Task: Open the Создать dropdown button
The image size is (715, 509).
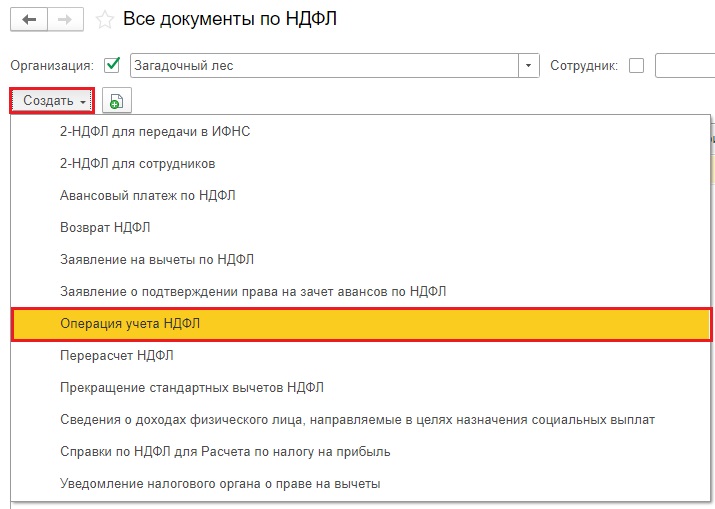Action: [x=52, y=101]
